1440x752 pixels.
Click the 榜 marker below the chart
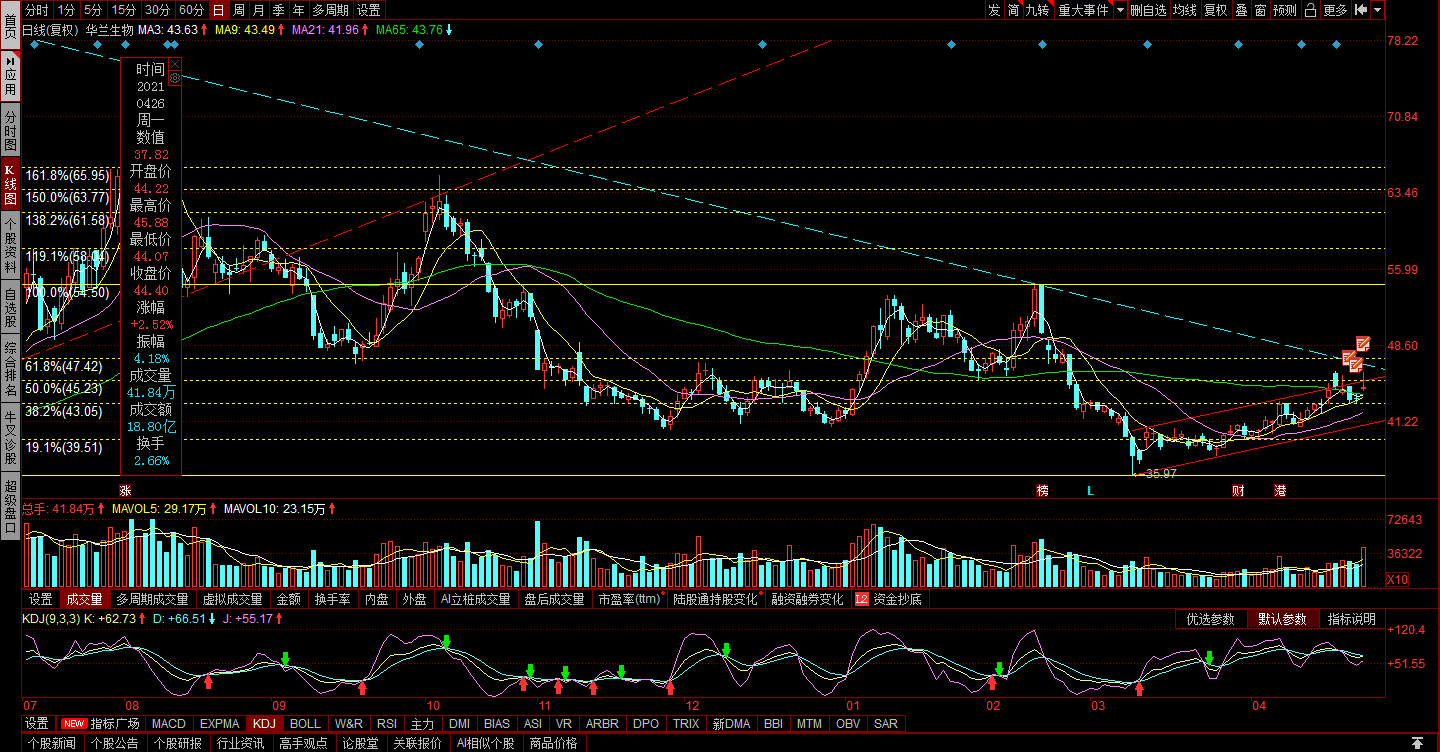pos(1043,490)
